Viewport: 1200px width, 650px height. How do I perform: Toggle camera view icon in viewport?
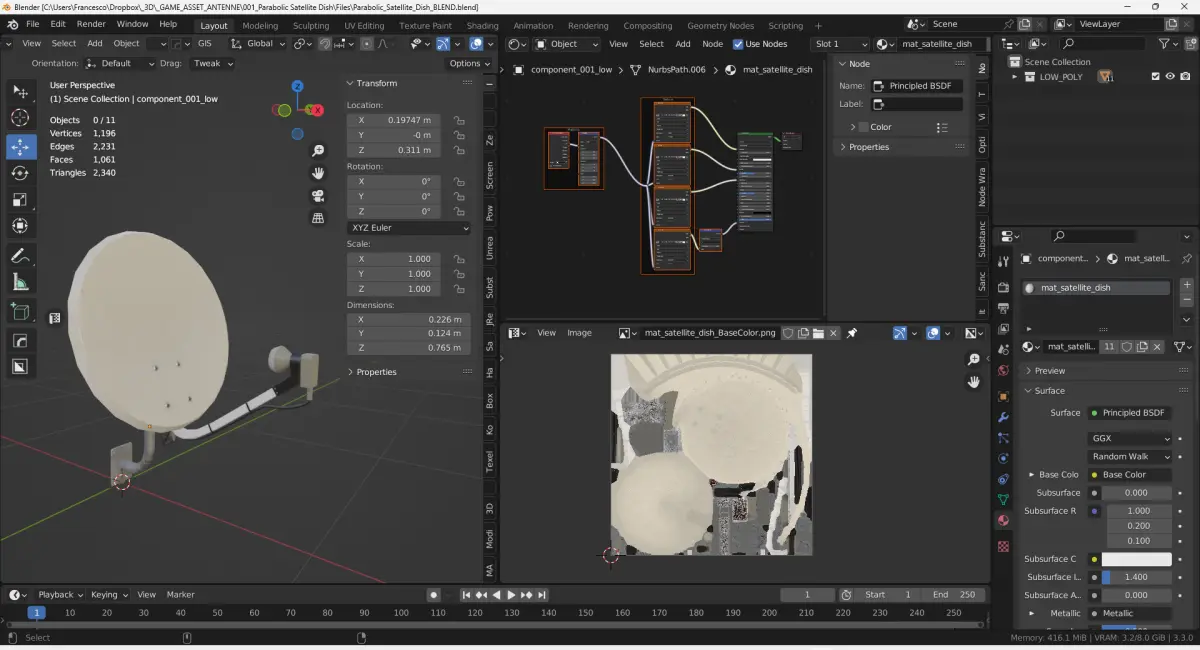pyautogui.click(x=318, y=196)
